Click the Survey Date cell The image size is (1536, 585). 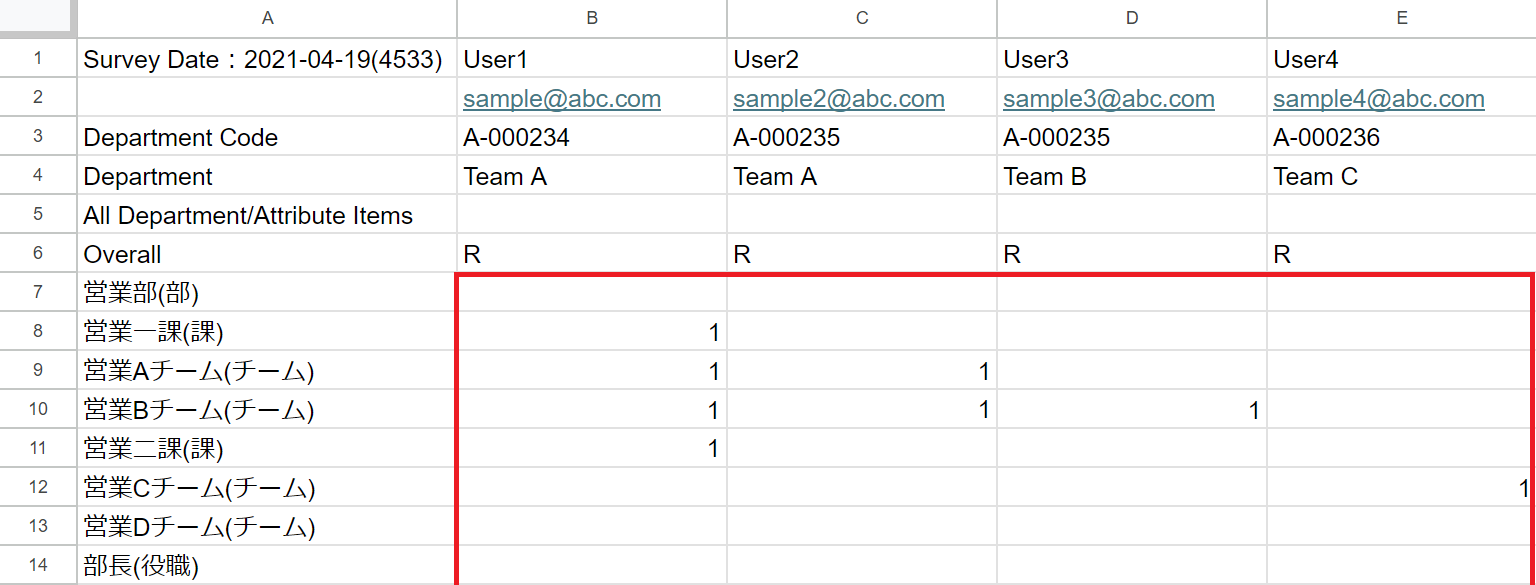click(263, 60)
